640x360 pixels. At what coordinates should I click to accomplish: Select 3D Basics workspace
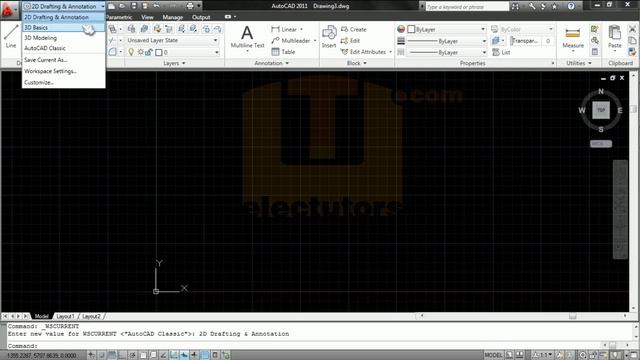[64, 27]
